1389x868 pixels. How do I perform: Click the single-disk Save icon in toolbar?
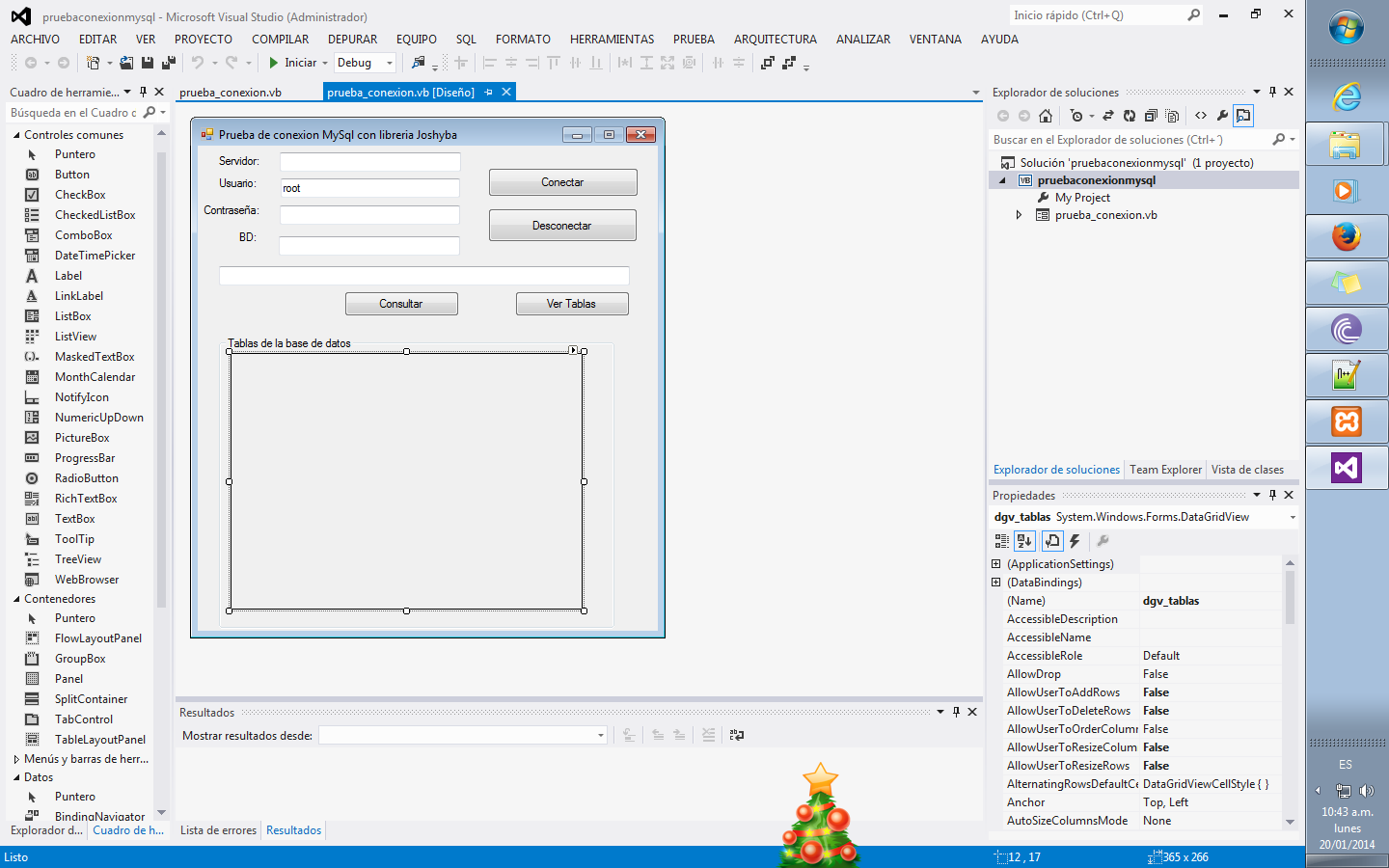point(148,63)
